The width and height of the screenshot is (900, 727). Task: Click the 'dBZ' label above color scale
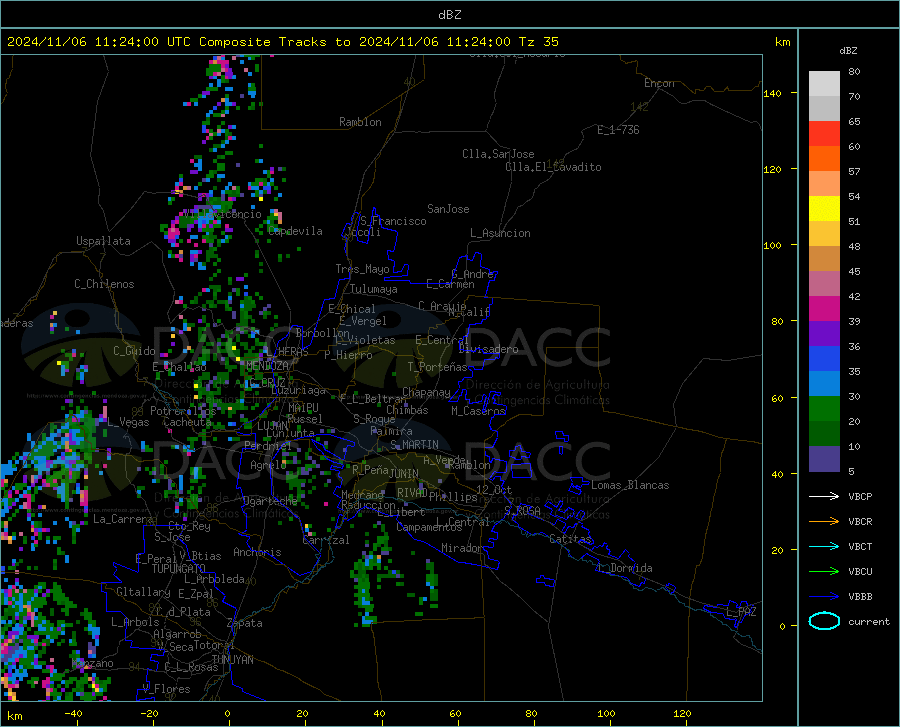pos(848,50)
